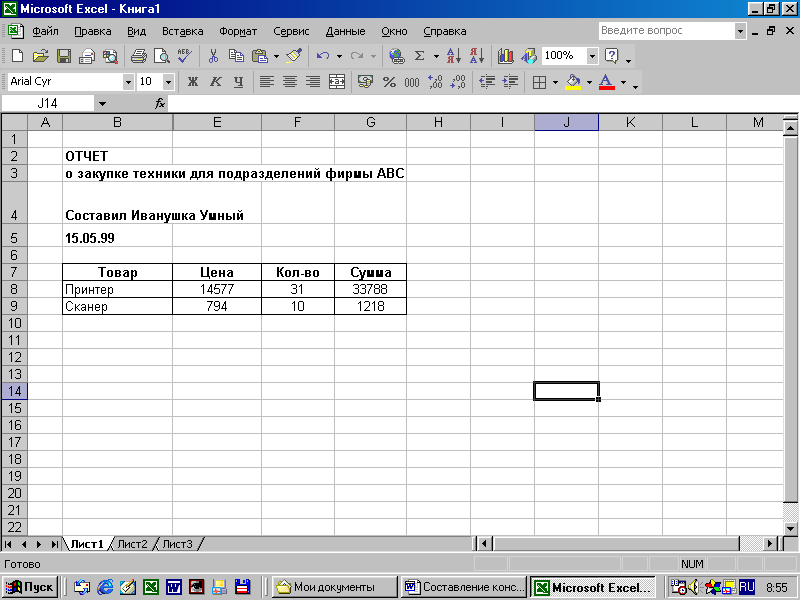Screen dimensions: 800x600
Task: Apply the yellow fill color
Action: coord(573,82)
